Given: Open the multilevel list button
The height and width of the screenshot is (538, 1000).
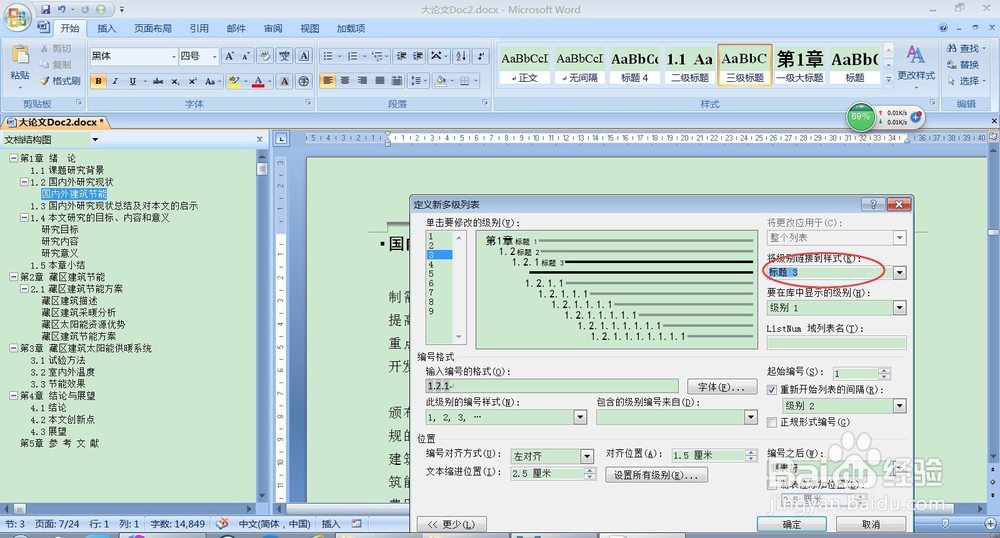Looking at the screenshot, I should (x=377, y=56).
